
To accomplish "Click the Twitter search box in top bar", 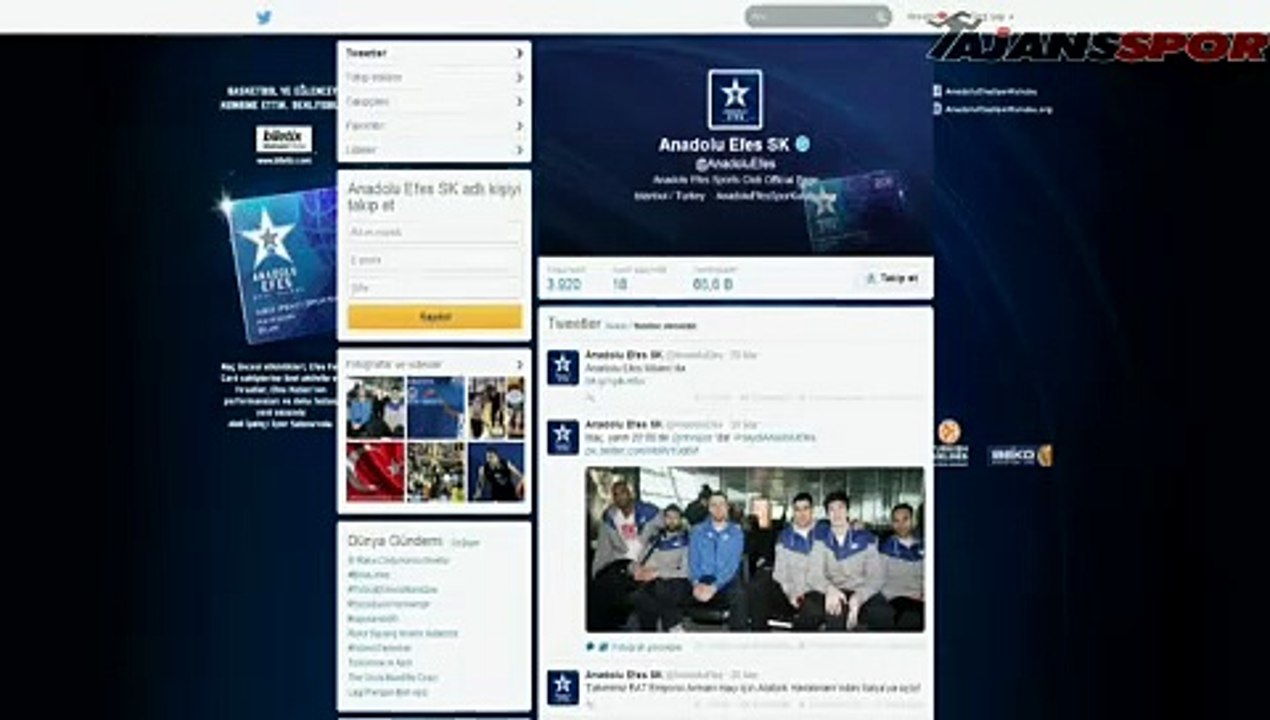I will (817, 17).
